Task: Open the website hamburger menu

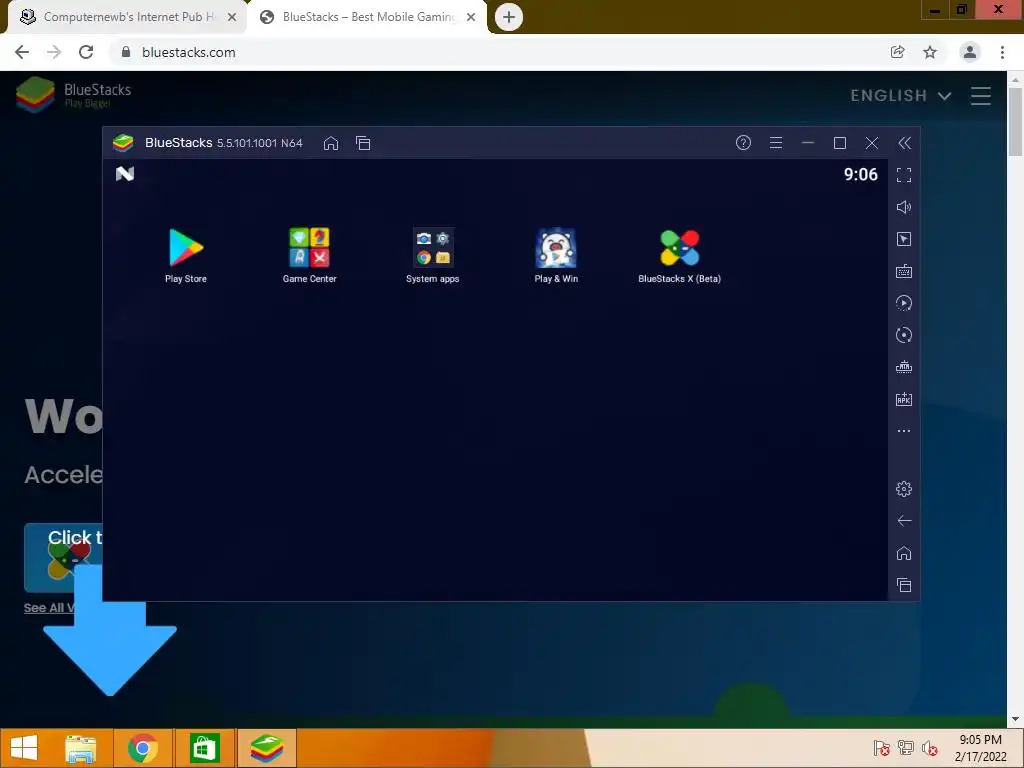Action: pyautogui.click(x=981, y=96)
